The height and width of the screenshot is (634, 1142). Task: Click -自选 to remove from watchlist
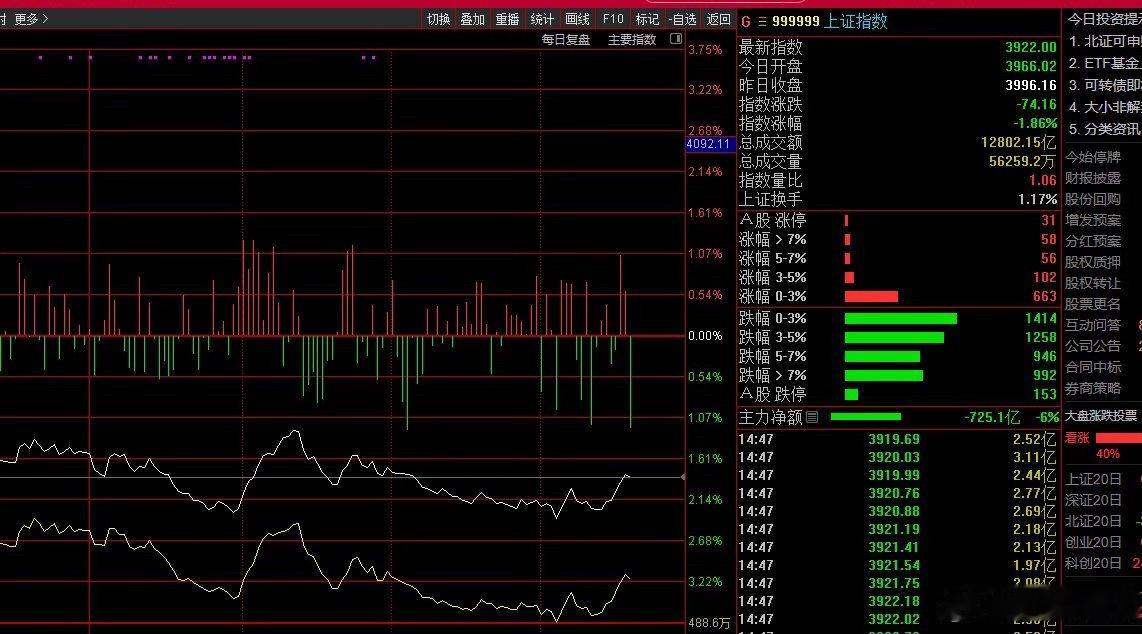[683, 19]
